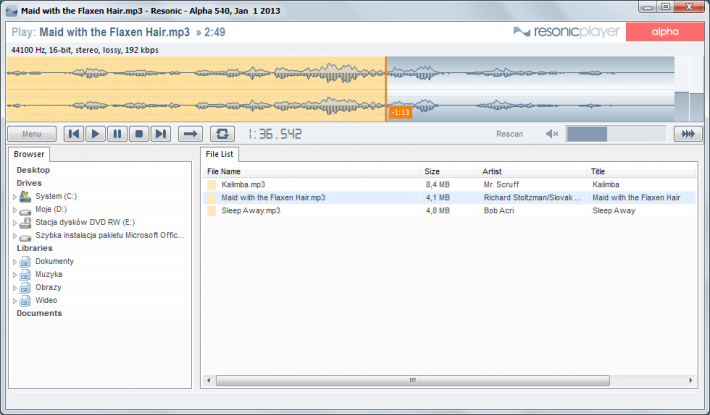This screenshot has height=415, width=710.
Task: Expand the Muzyka library
Action: point(14,275)
